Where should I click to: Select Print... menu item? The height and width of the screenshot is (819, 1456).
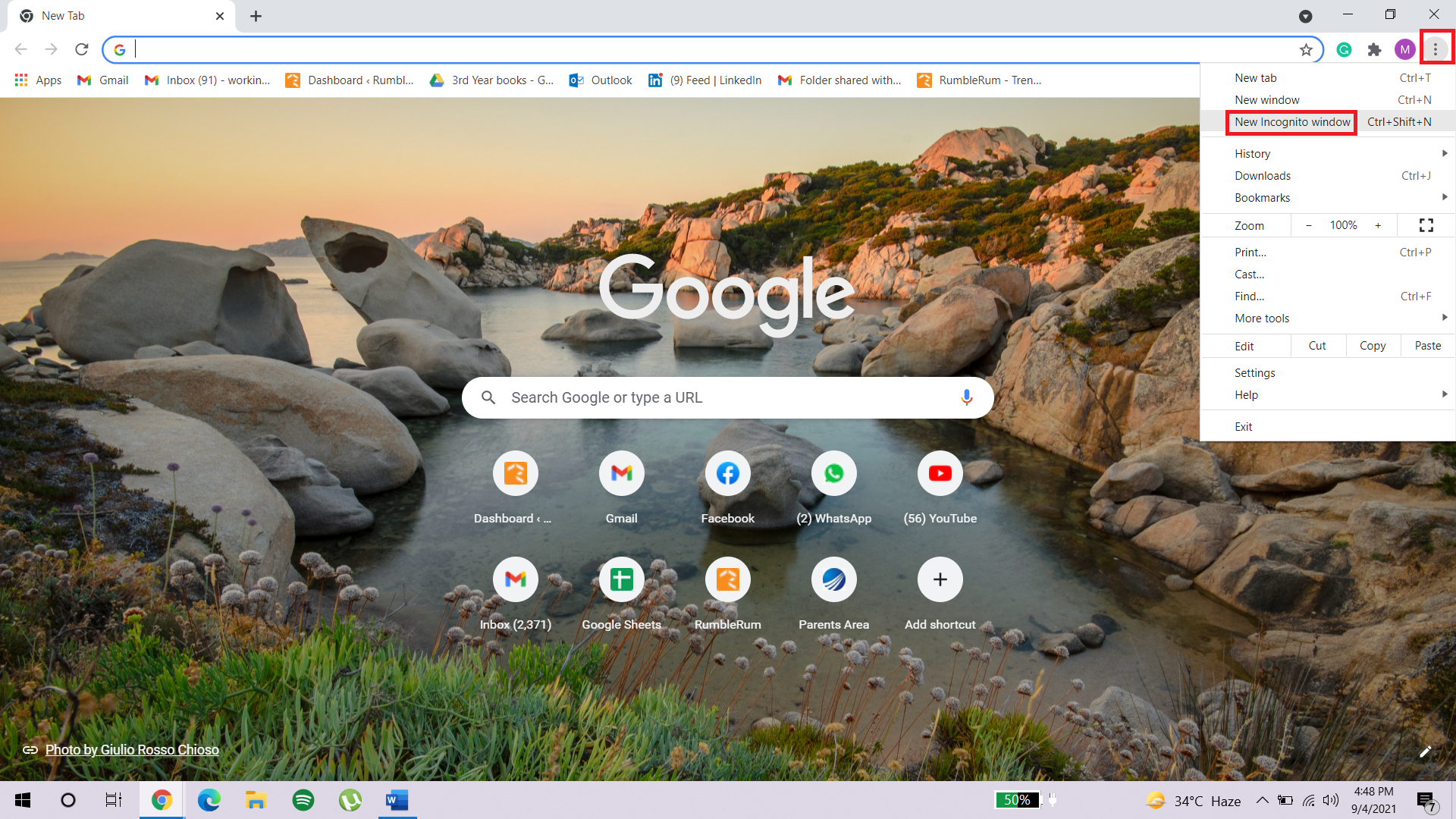click(x=1328, y=253)
